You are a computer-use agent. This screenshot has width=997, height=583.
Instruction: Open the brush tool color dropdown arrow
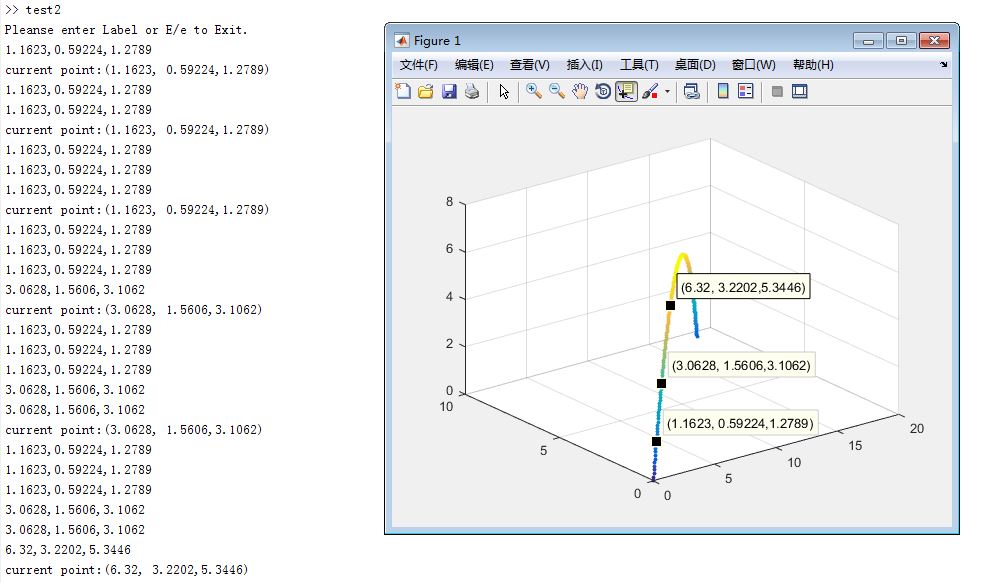tap(666, 91)
